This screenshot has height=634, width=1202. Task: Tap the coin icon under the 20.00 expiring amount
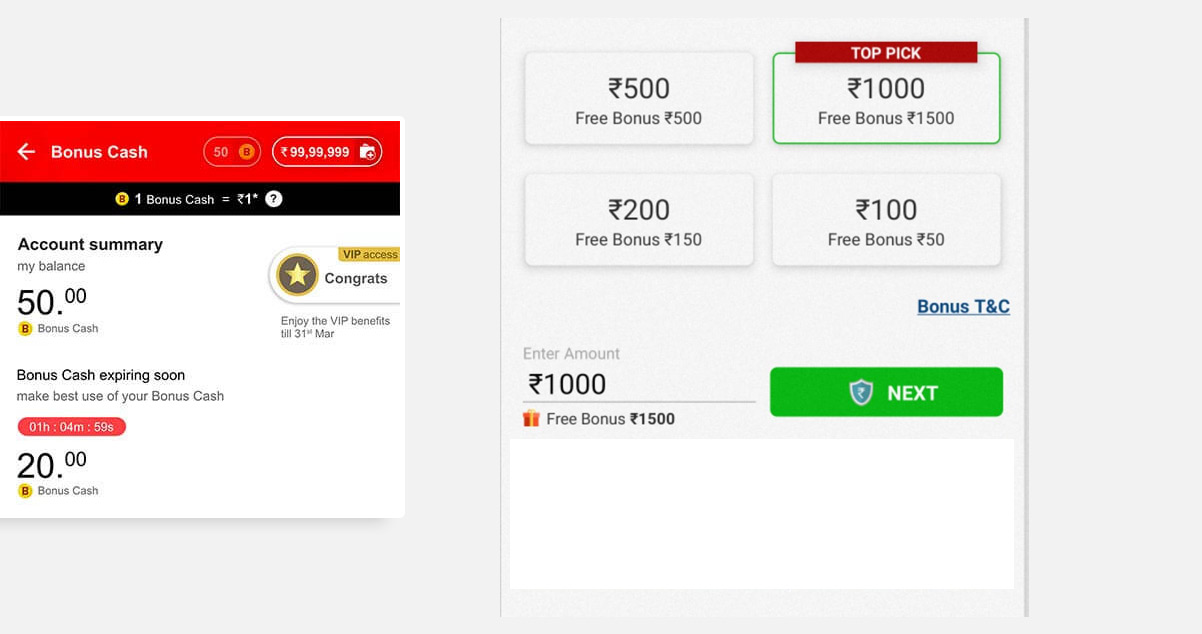click(x=26, y=491)
